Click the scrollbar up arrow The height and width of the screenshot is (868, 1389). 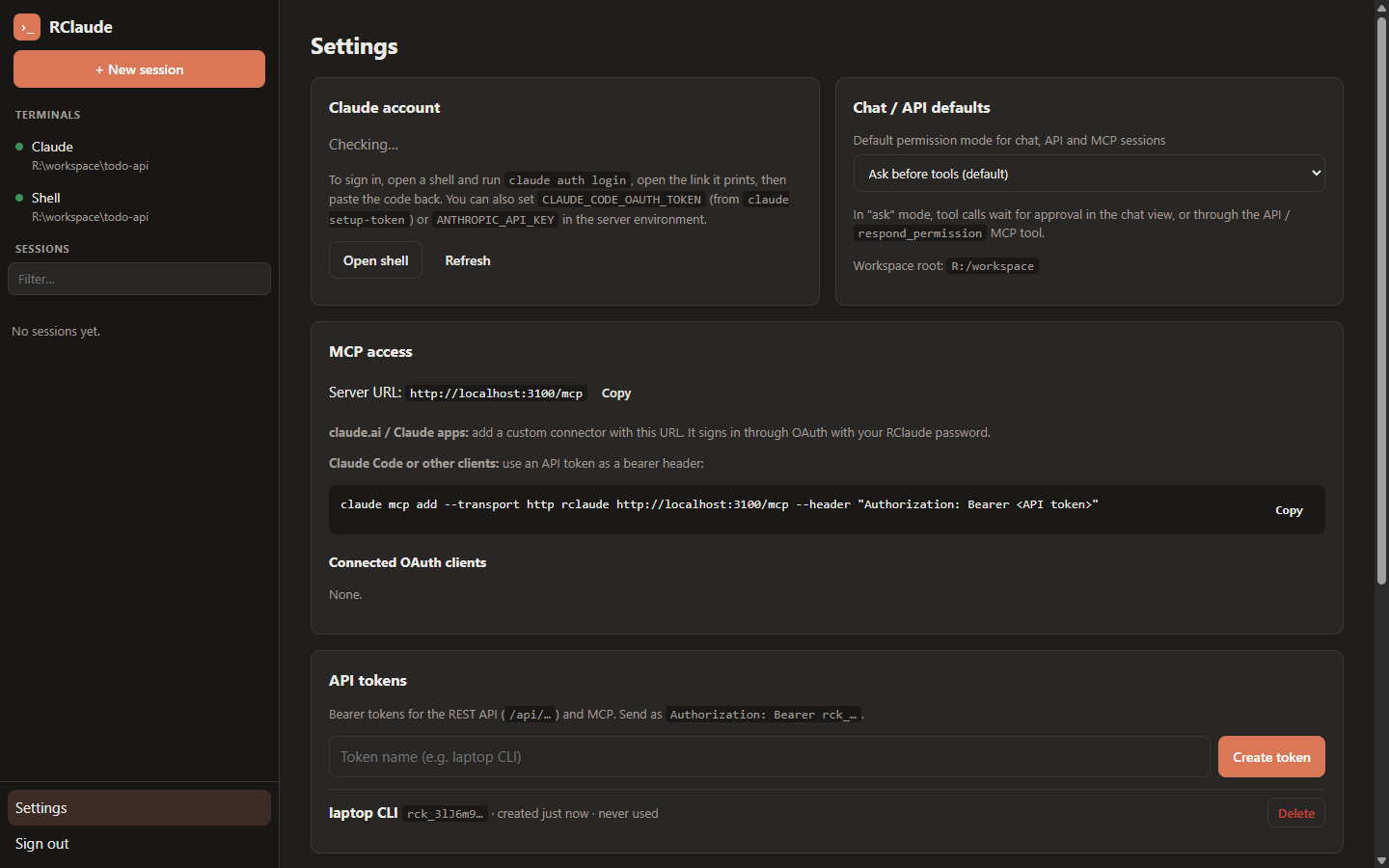1381,7
